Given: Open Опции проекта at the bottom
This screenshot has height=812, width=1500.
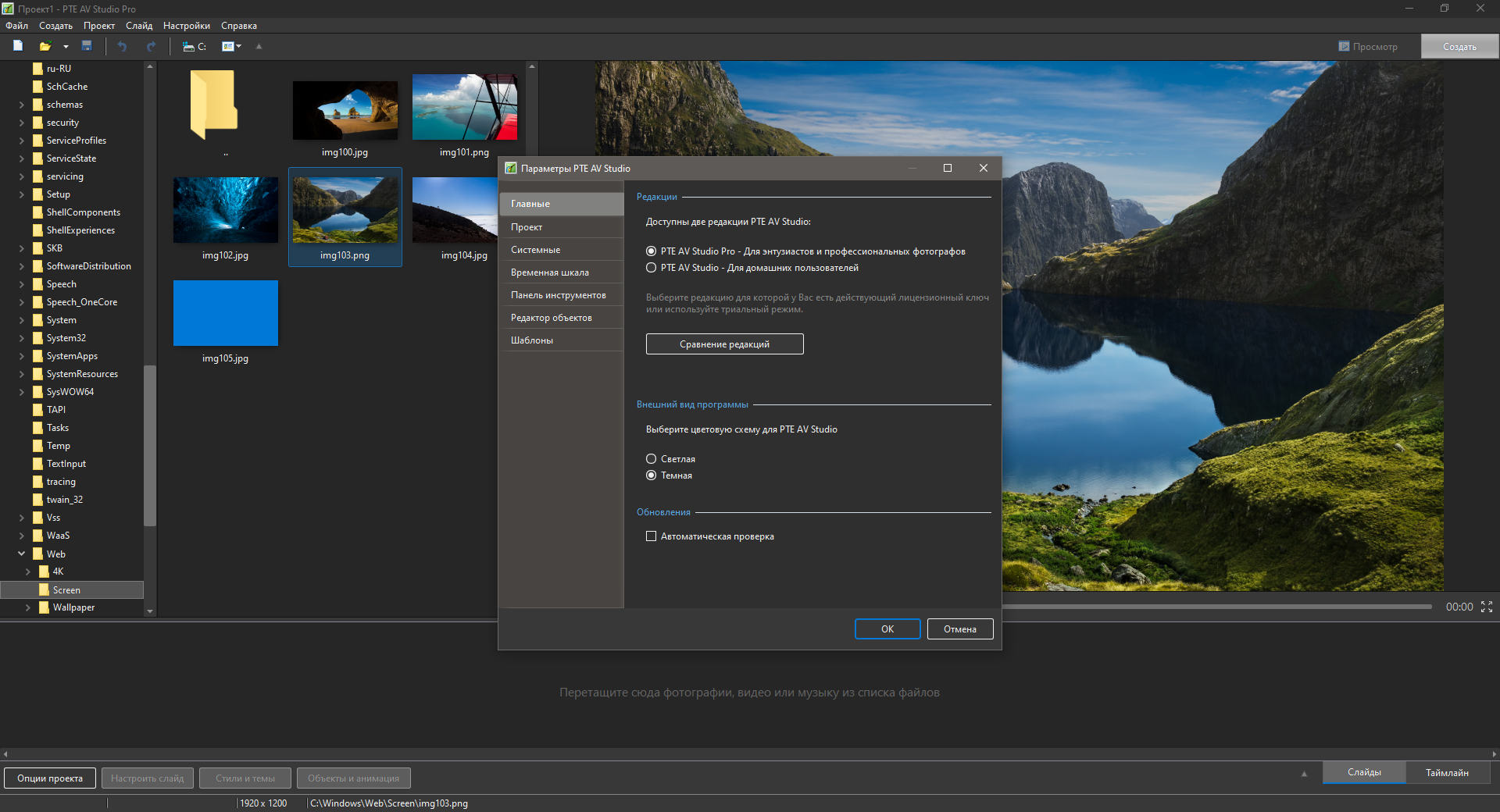Looking at the screenshot, I should click(x=50, y=778).
